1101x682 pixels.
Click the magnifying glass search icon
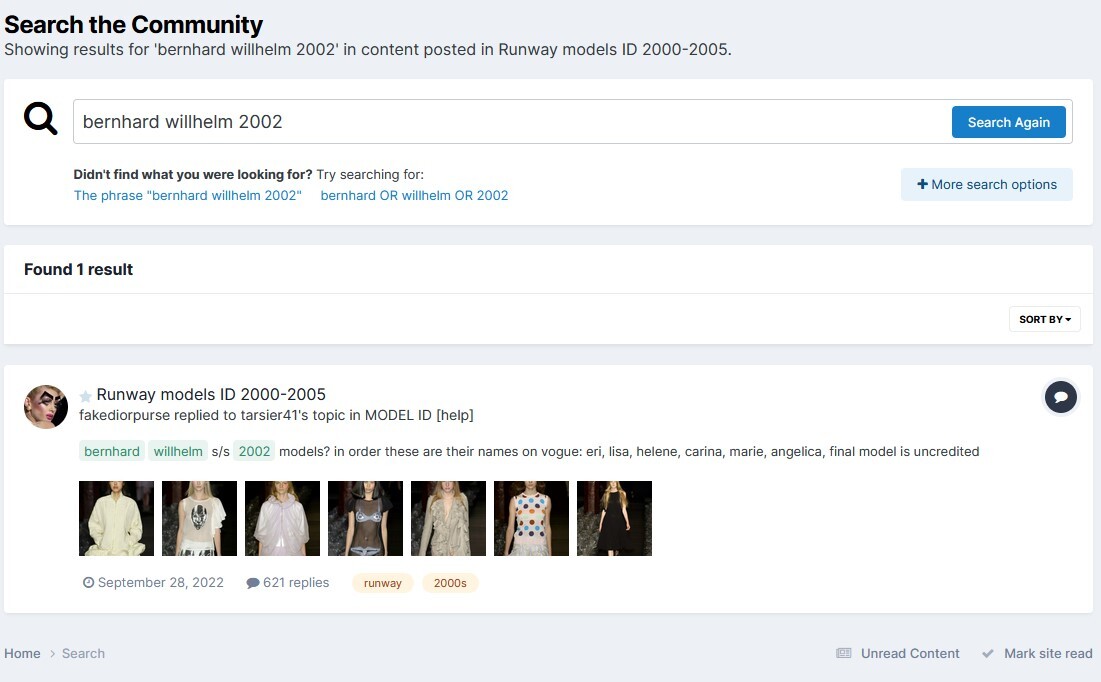[41, 120]
